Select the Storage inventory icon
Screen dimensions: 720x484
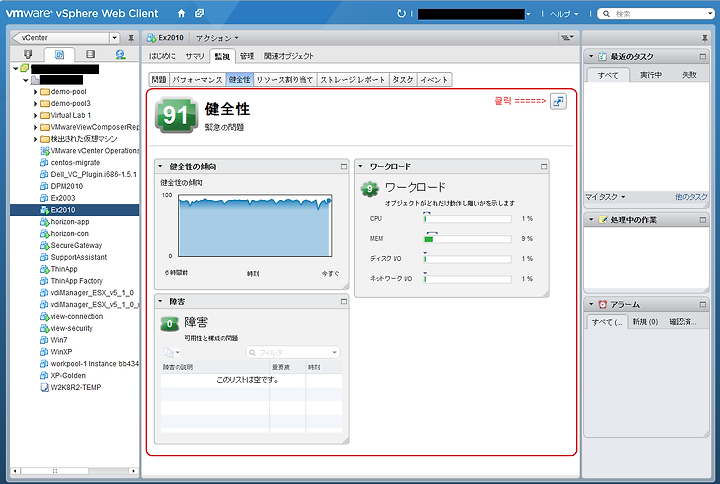[x=90, y=54]
